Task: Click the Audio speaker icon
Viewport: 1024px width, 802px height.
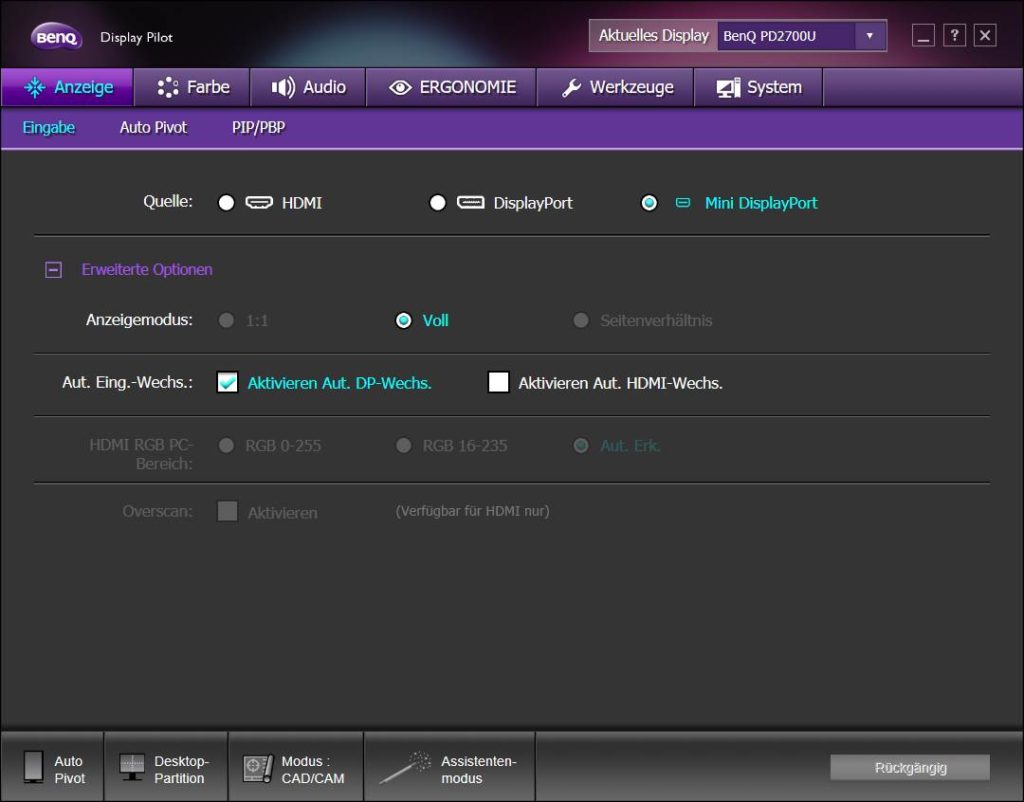Action: pyautogui.click(x=283, y=87)
